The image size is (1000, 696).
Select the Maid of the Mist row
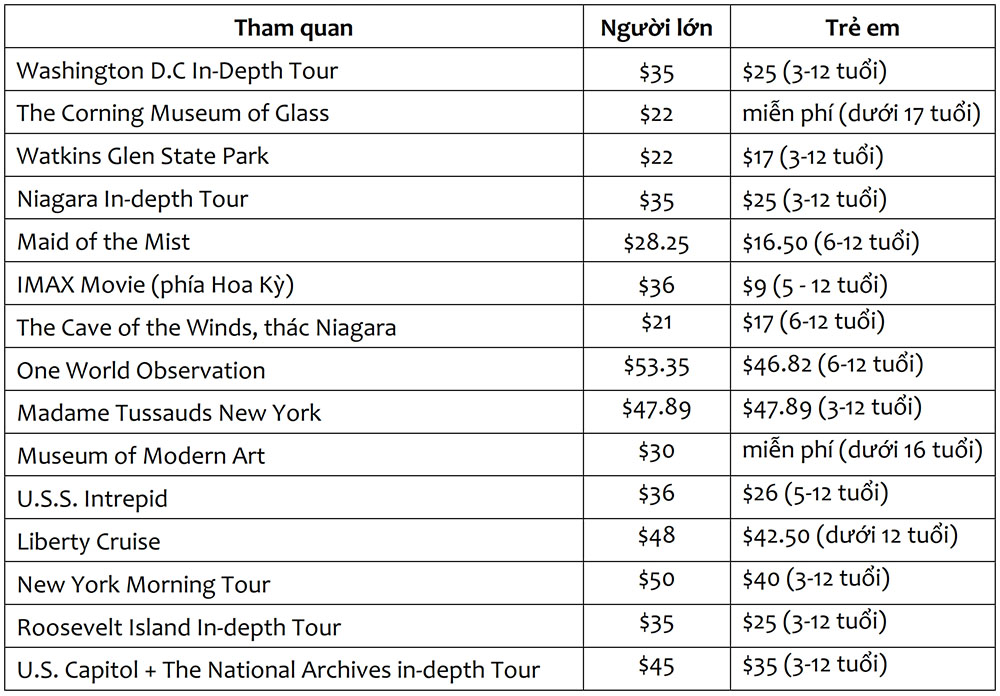point(500,241)
